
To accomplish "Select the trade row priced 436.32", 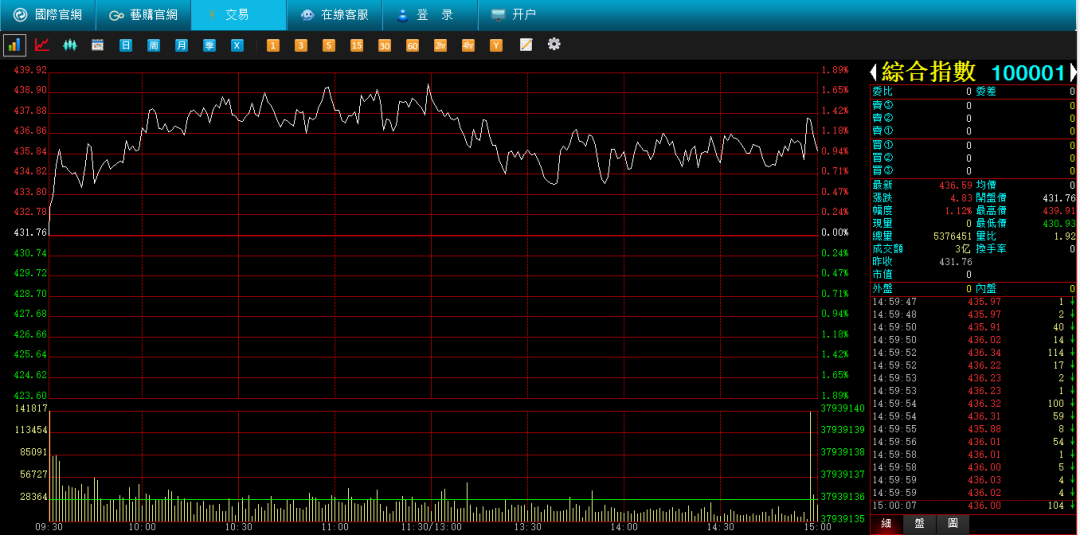I will tap(973, 403).
